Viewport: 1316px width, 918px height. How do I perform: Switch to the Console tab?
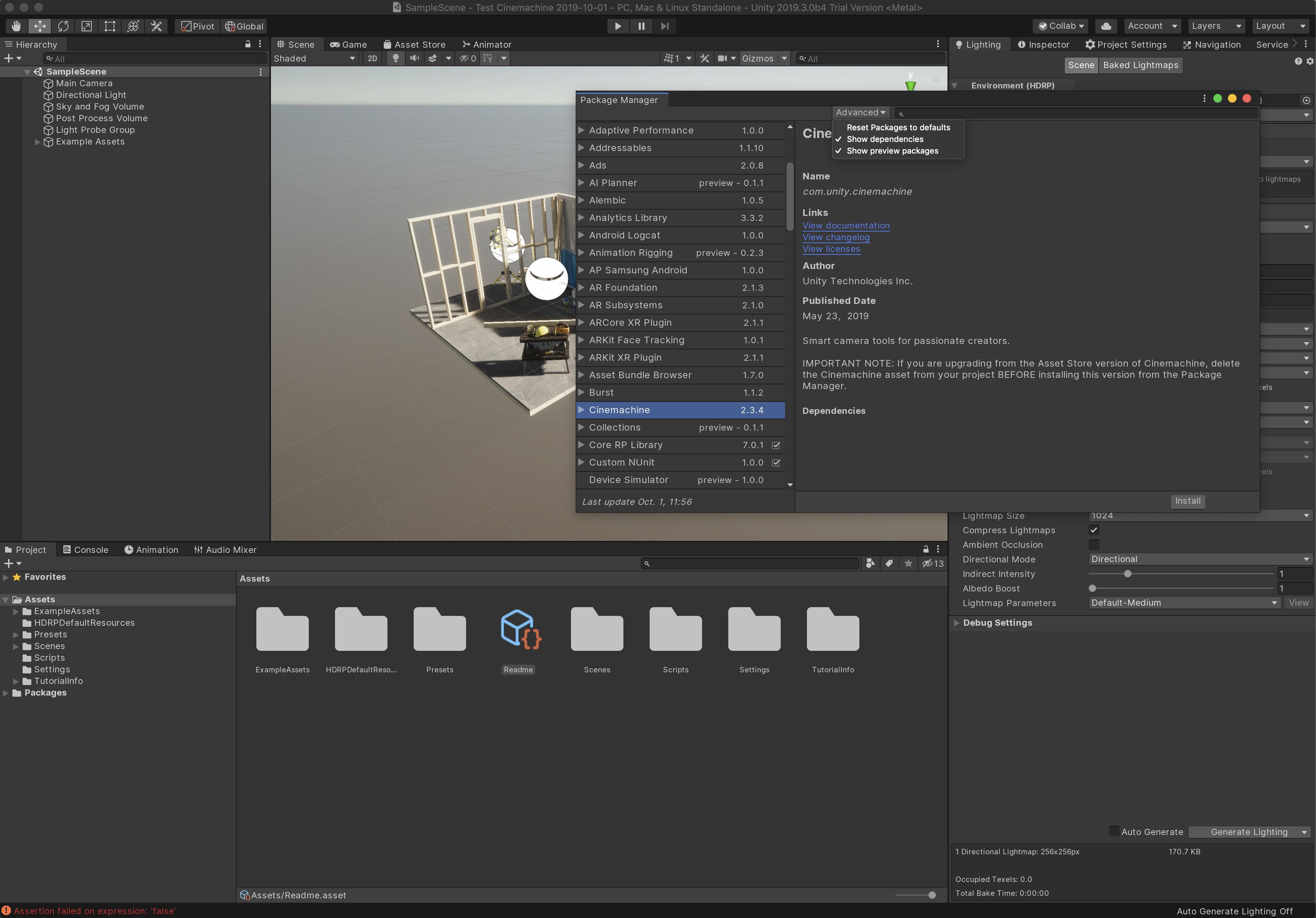click(x=86, y=549)
